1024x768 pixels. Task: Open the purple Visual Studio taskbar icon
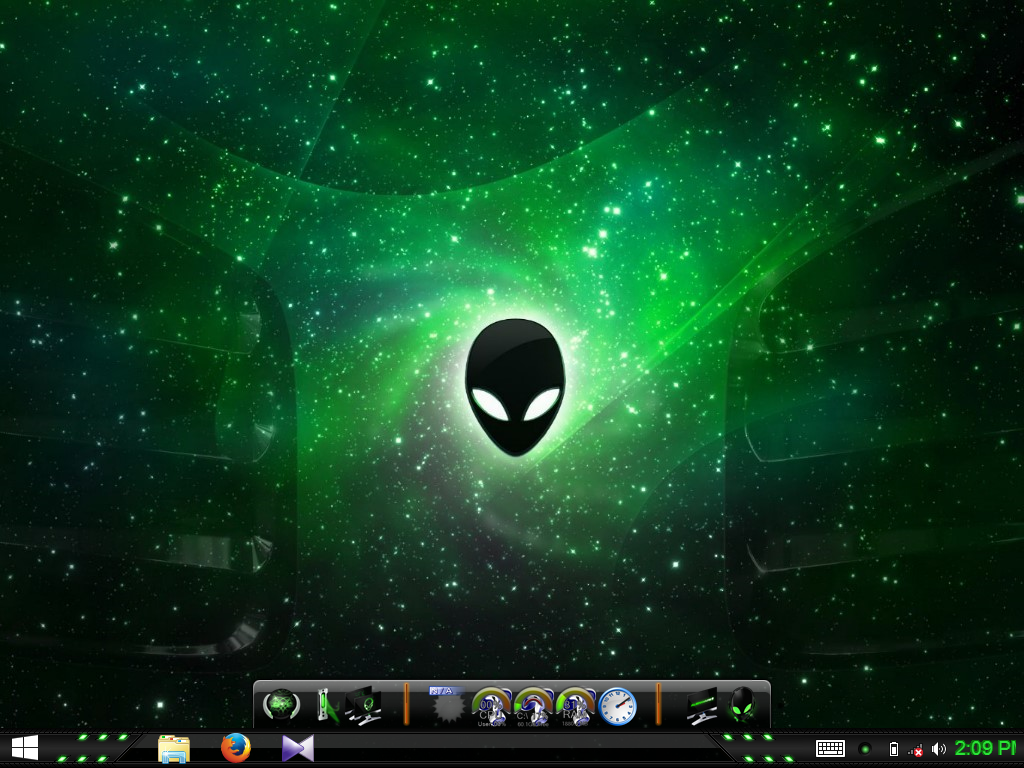coord(298,748)
